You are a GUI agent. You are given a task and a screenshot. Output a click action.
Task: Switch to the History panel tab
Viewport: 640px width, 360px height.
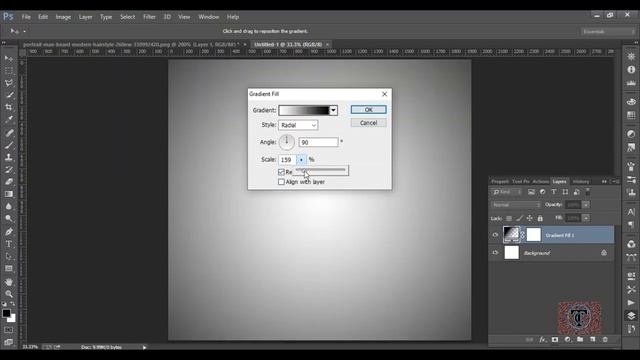click(581, 181)
